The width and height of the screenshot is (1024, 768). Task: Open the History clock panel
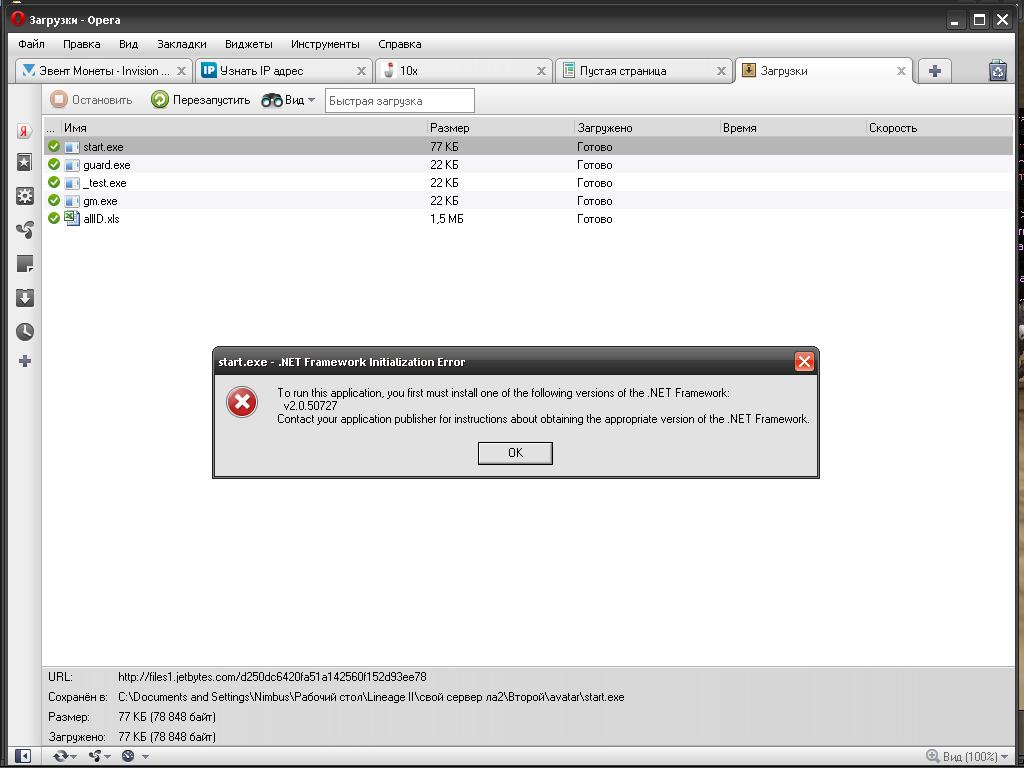[x=24, y=332]
